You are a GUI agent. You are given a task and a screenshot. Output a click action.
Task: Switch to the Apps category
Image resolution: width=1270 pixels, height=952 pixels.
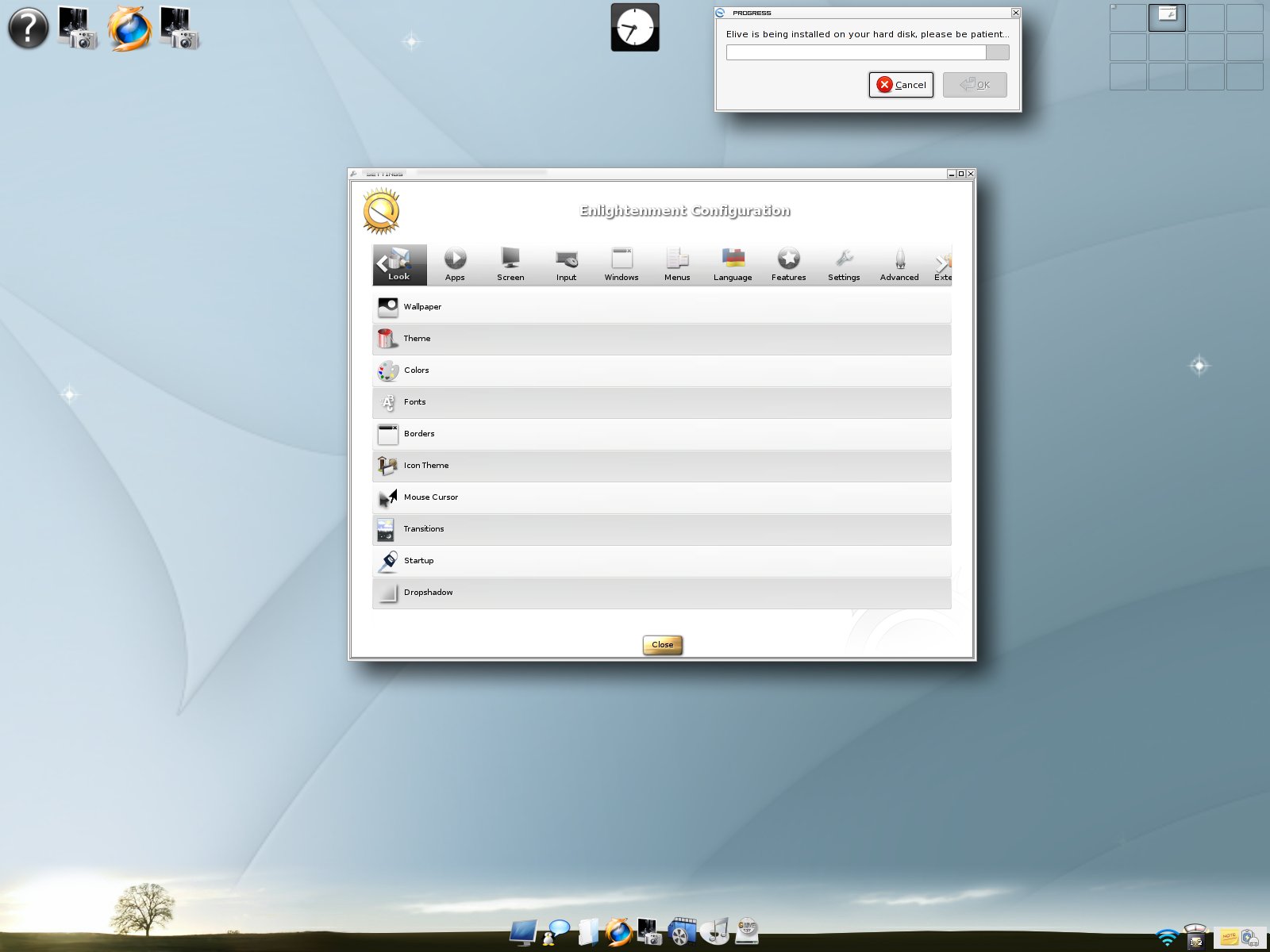pyautogui.click(x=455, y=264)
